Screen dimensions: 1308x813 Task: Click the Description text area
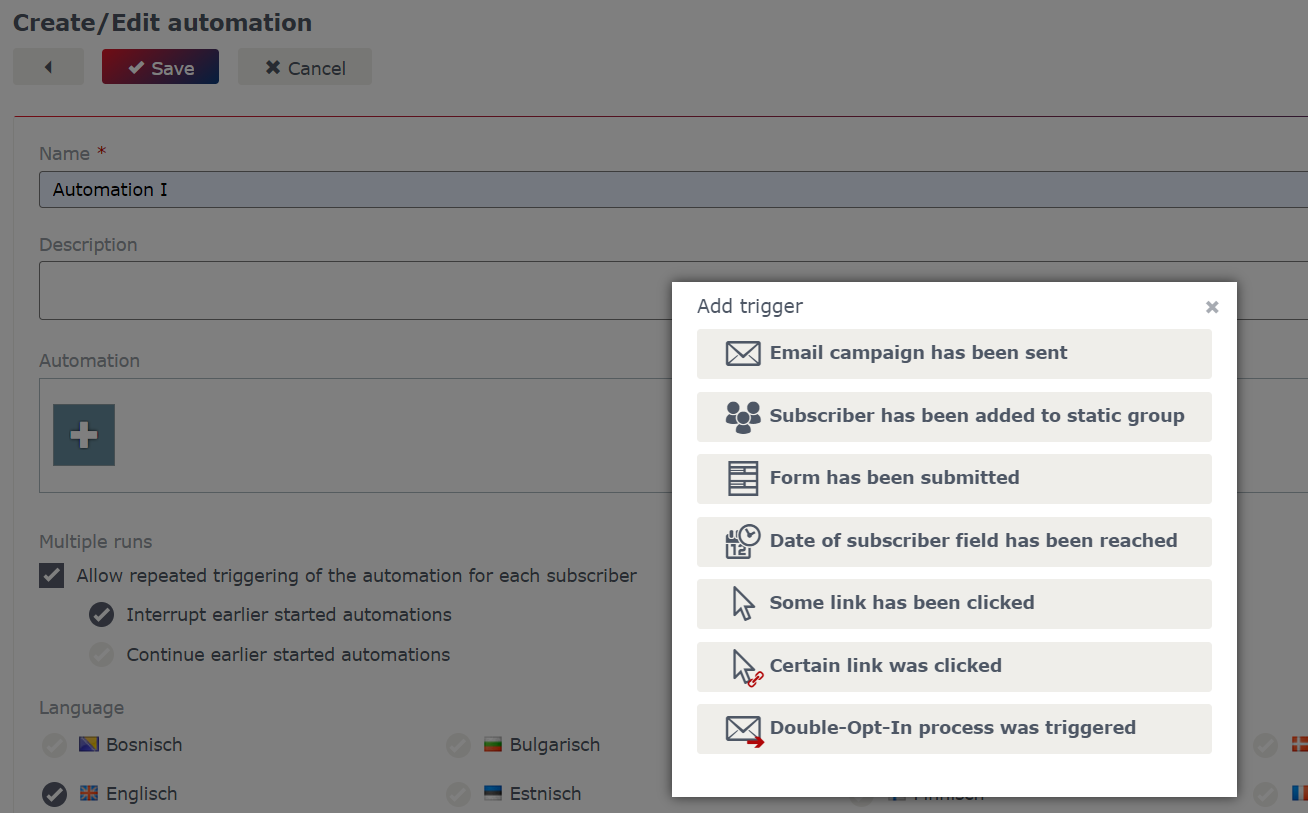point(673,290)
